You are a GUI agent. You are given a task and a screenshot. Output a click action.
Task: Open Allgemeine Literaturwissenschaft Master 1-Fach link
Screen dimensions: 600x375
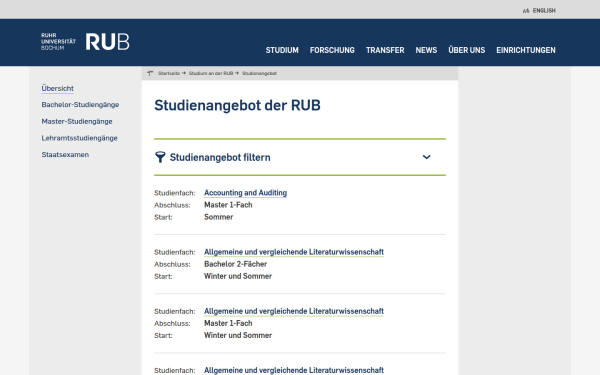[294, 311]
